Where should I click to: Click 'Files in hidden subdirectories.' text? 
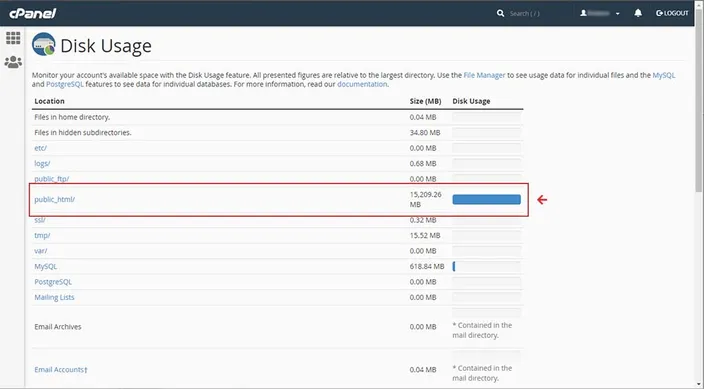(x=83, y=133)
